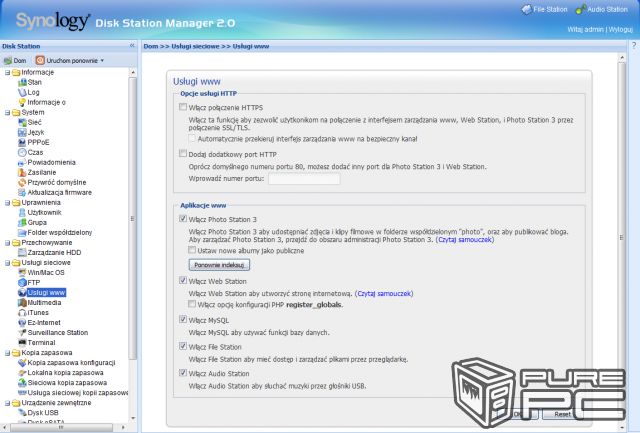This screenshot has height=433, width=640.
Task: Collapse the Uprawnienia tree folder
Action: (7, 203)
